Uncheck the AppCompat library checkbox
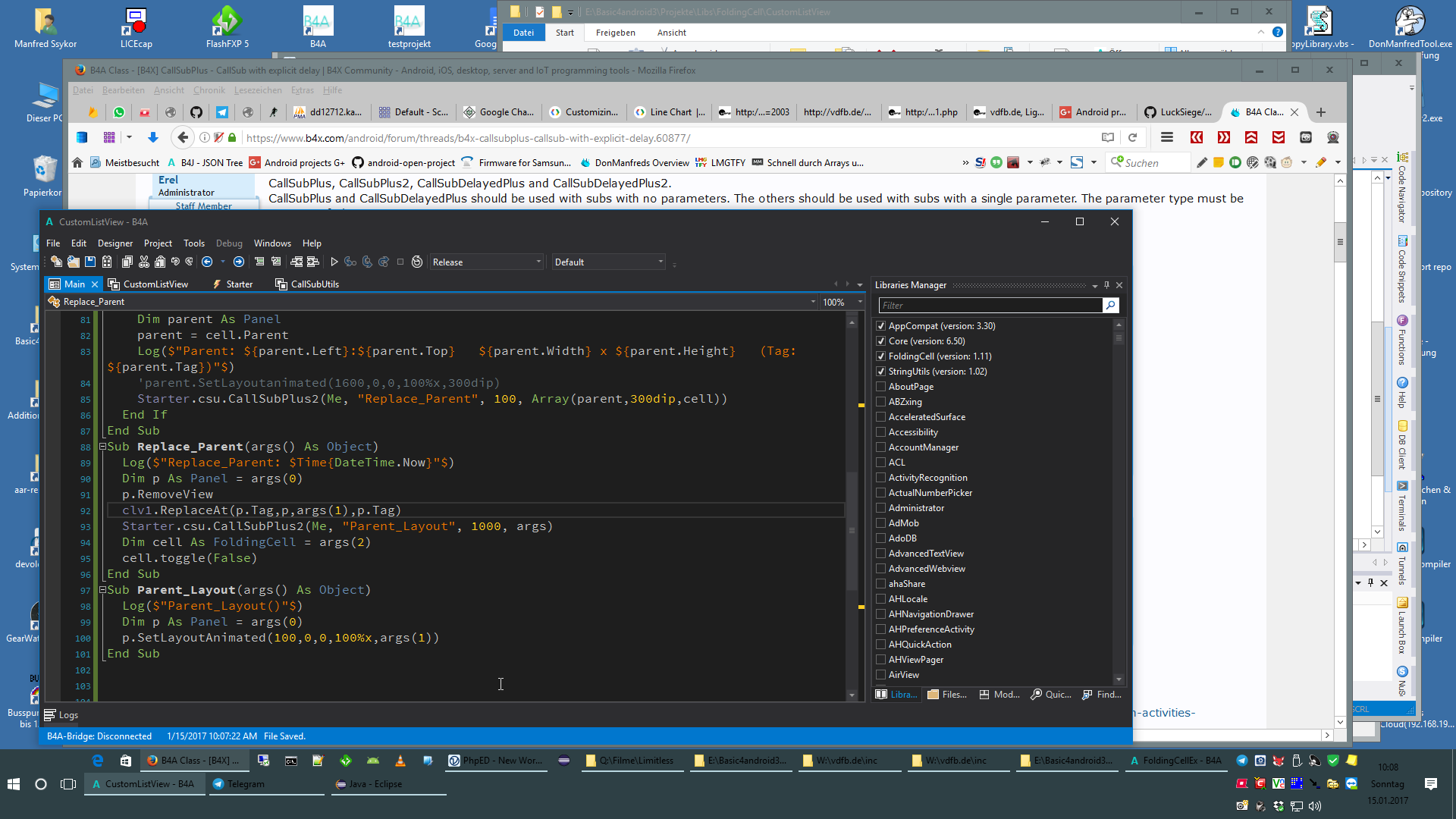Image resolution: width=1456 pixels, height=819 pixels. (x=881, y=326)
